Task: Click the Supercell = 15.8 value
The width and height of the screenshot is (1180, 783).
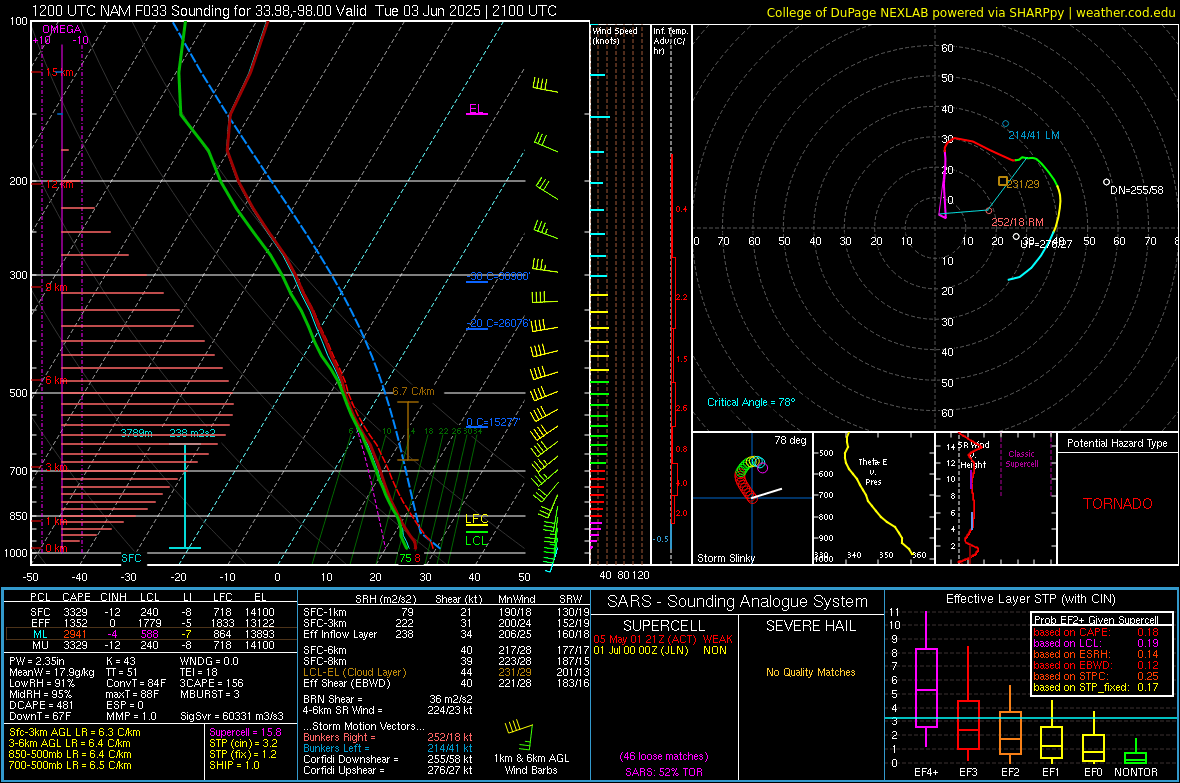Action: coord(245,732)
